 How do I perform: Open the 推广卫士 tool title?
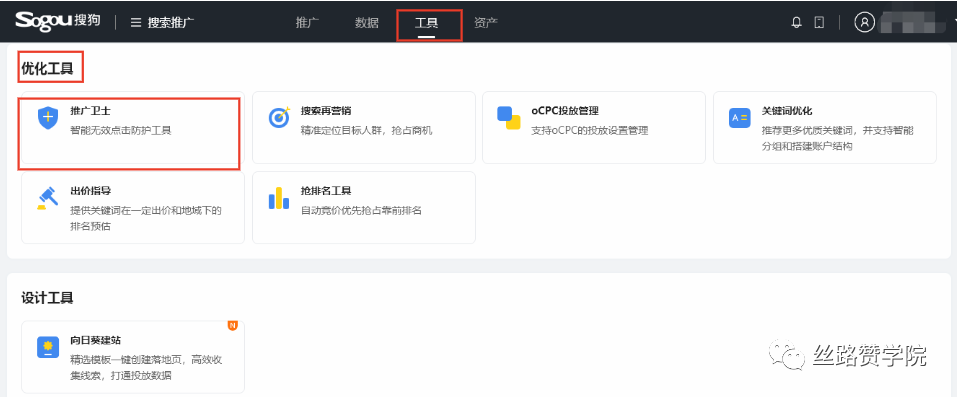(x=90, y=111)
